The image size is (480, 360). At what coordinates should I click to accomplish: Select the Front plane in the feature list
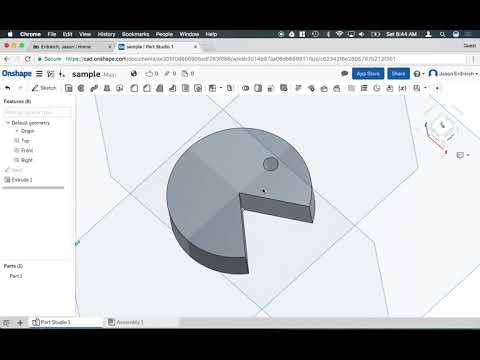(27, 150)
